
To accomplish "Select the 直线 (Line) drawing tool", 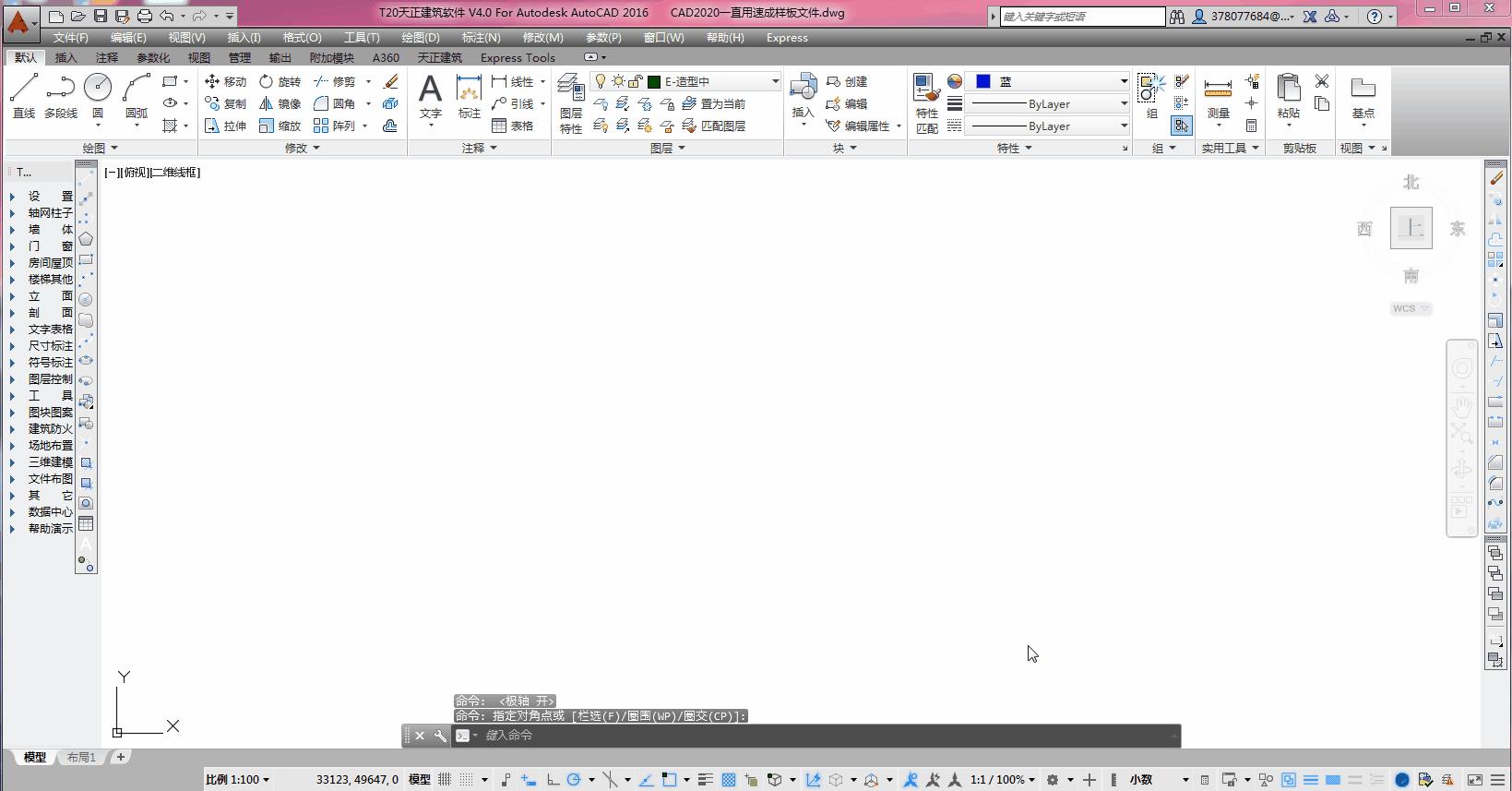I will tap(23, 96).
